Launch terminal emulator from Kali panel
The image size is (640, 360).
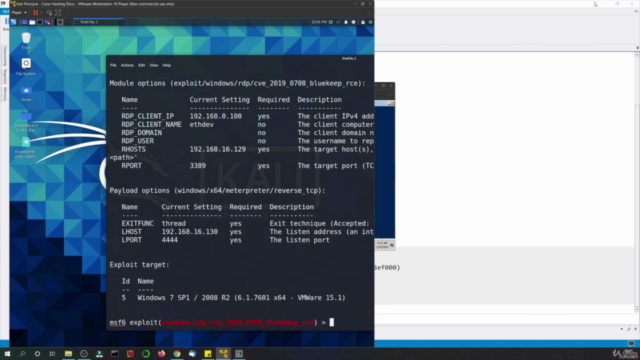tap(40, 22)
